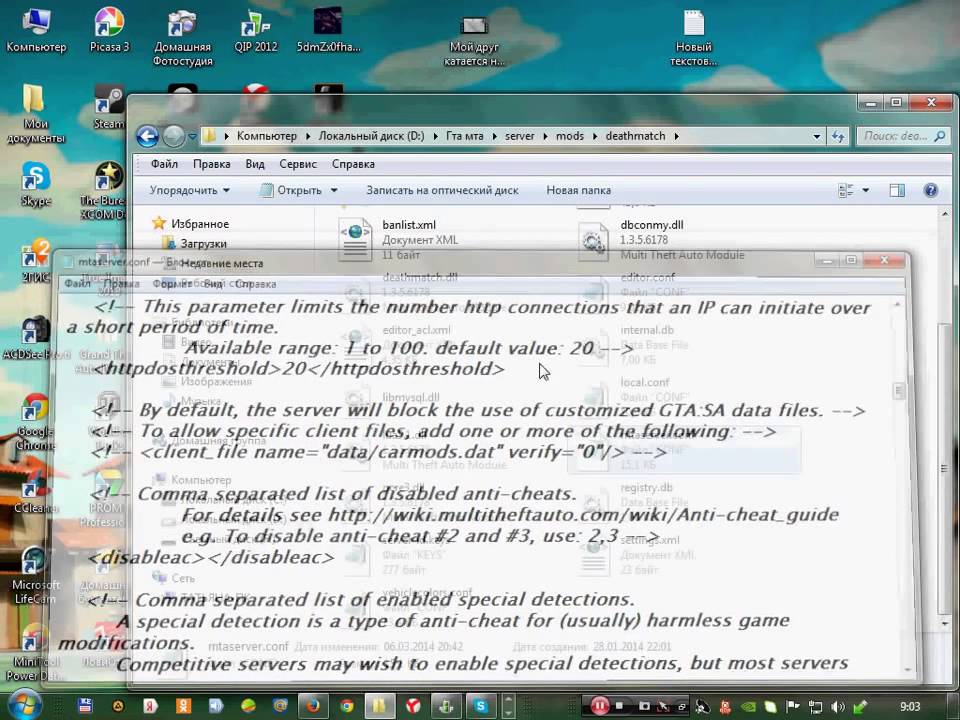This screenshot has width=960, height=720.
Task: Open Explorer help question-mark icon
Action: point(931,190)
